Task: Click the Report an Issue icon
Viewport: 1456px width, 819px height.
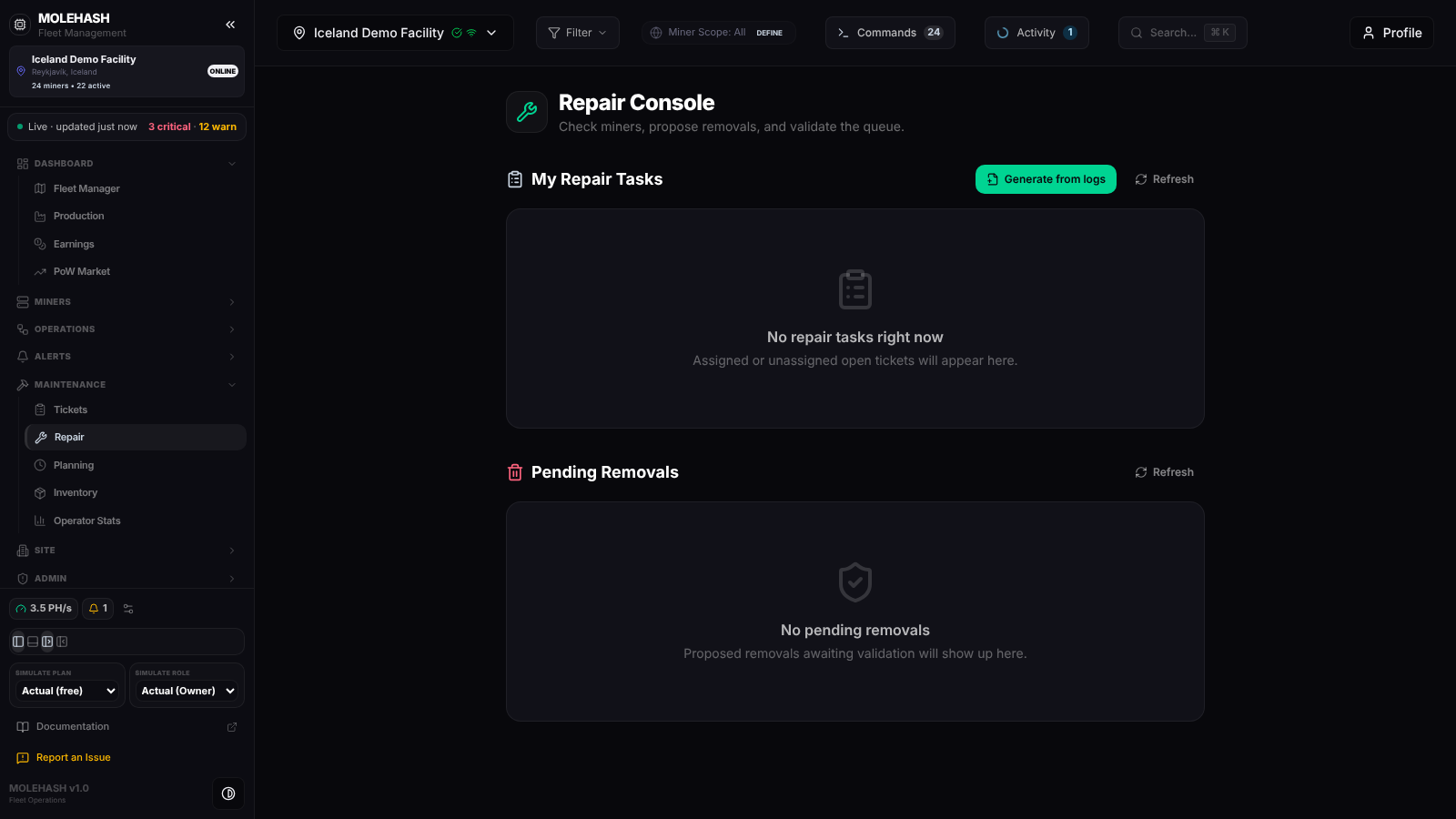Action: [23, 758]
